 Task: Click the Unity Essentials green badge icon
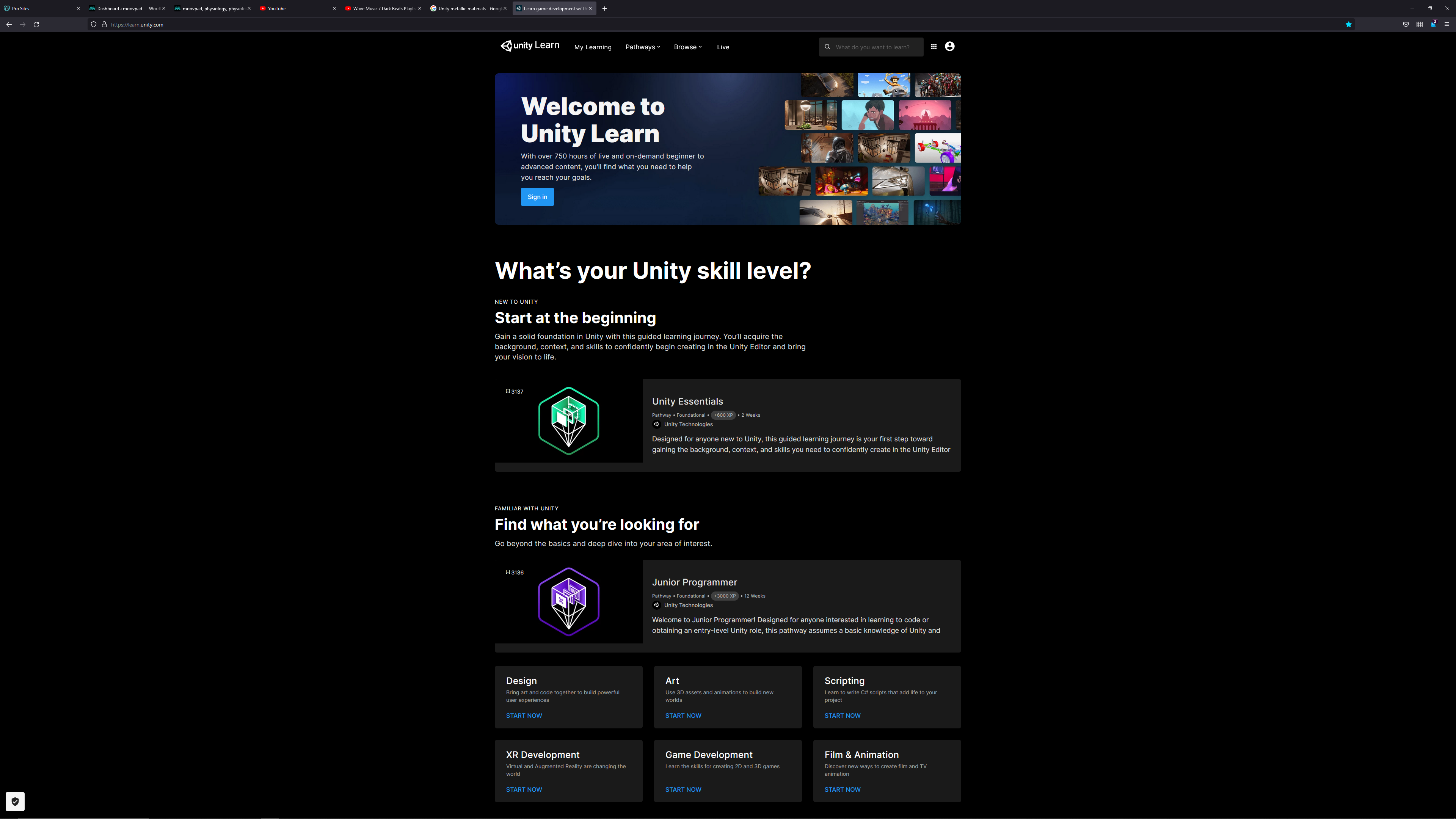click(x=569, y=420)
